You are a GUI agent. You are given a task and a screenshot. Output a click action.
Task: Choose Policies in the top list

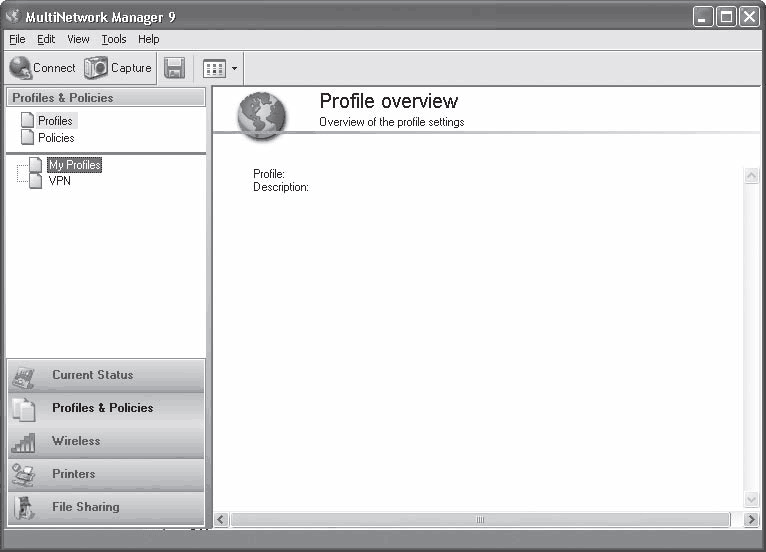click(x=56, y=138)
